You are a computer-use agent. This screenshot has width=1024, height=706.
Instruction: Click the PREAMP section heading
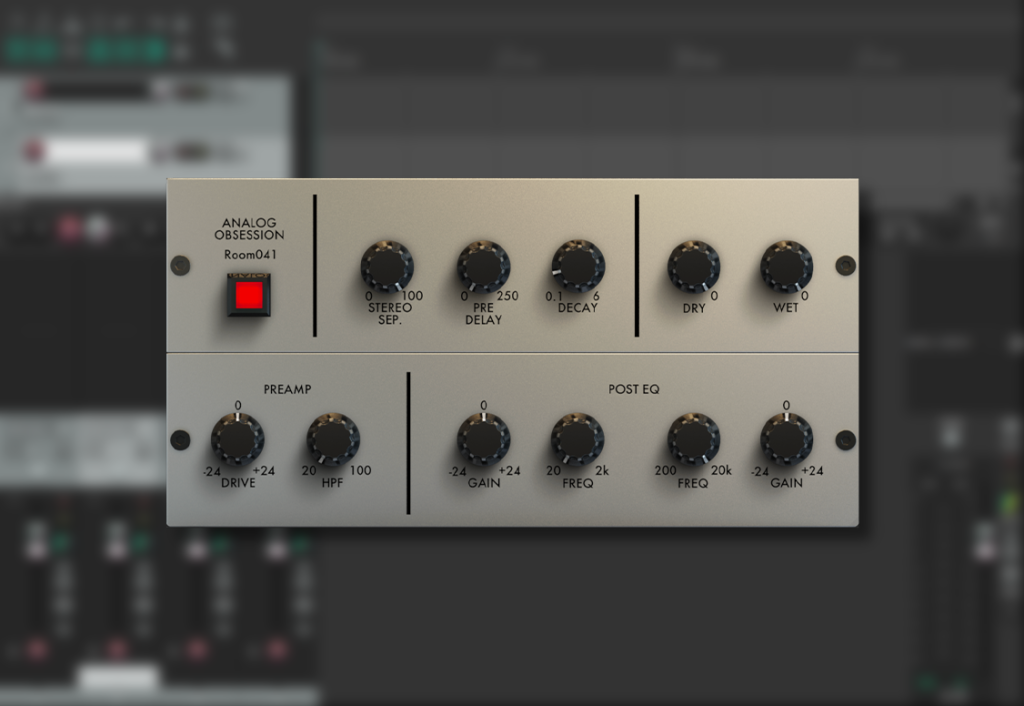(x=287, y=389)
